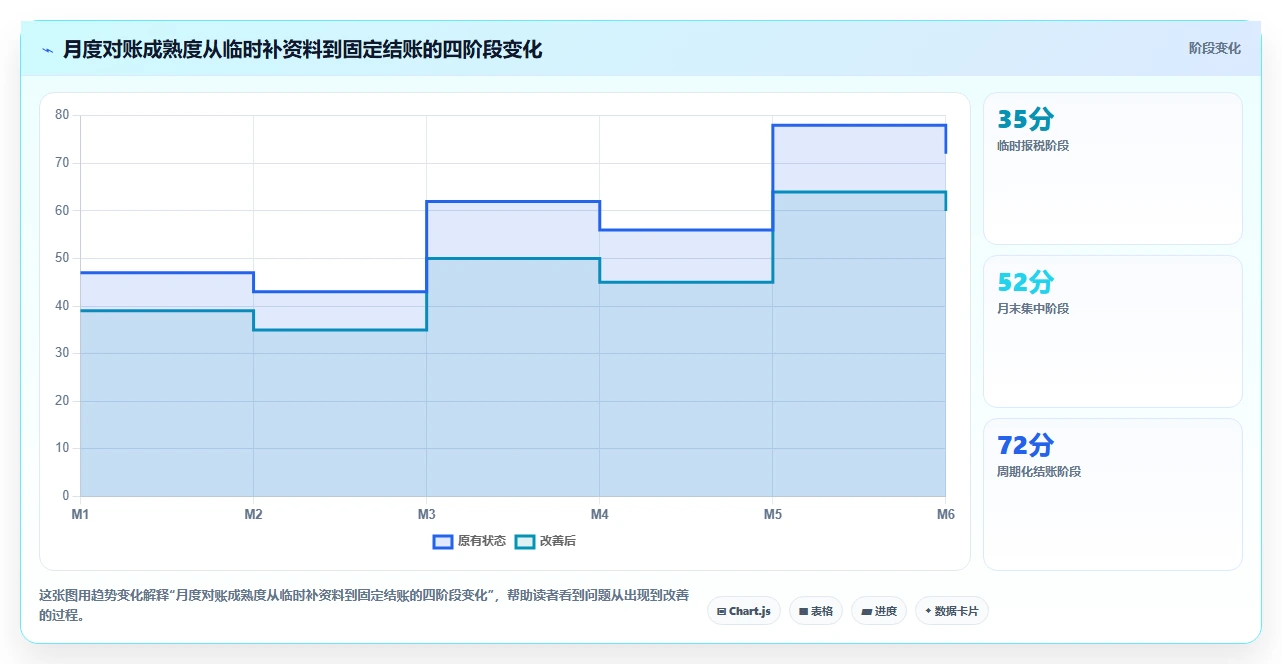Click the 80 y-axis tick label
The height and width of the screenshot is (664, 1282).
(62, 115)
